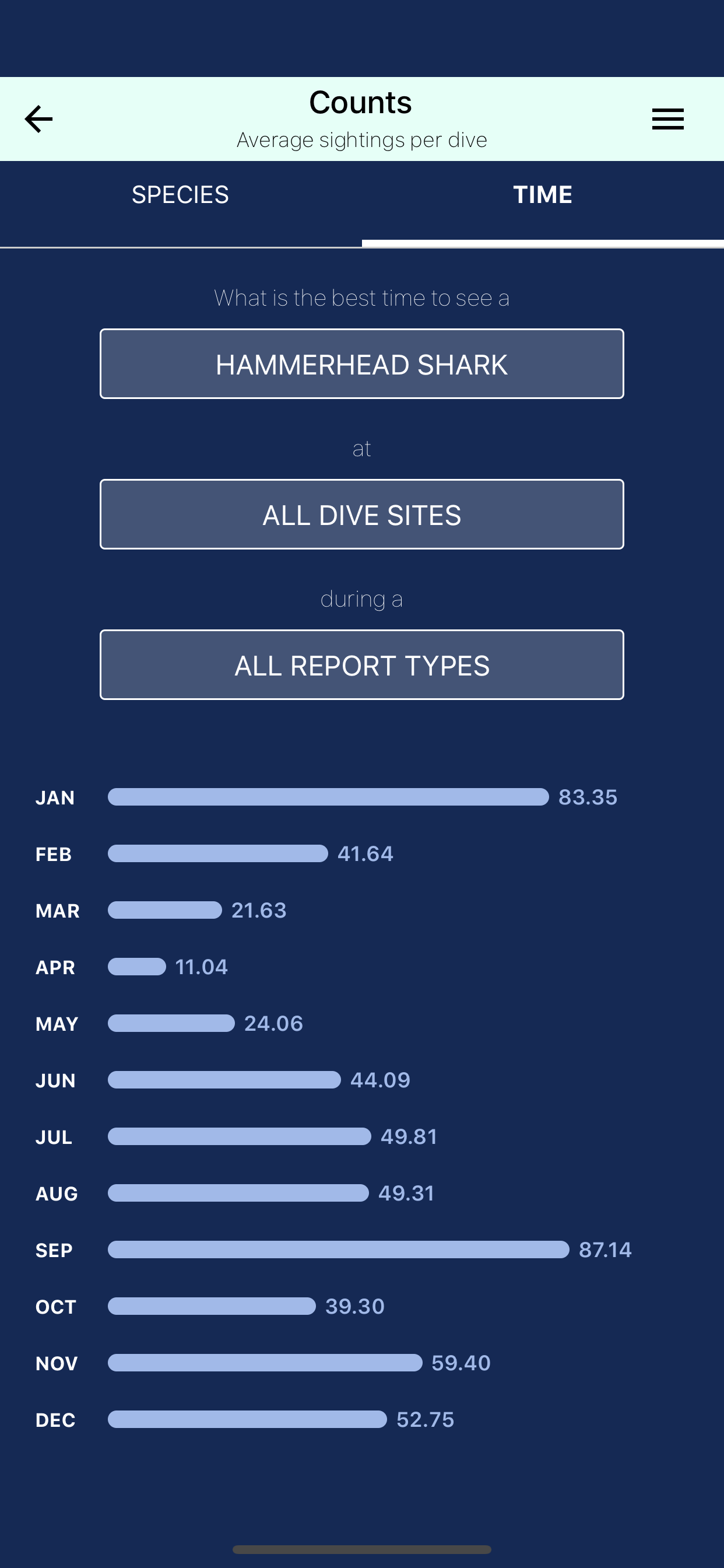Click the MAY bar in chart
This screenshot has width=724, height=1568.
(x=171, y=1023)
